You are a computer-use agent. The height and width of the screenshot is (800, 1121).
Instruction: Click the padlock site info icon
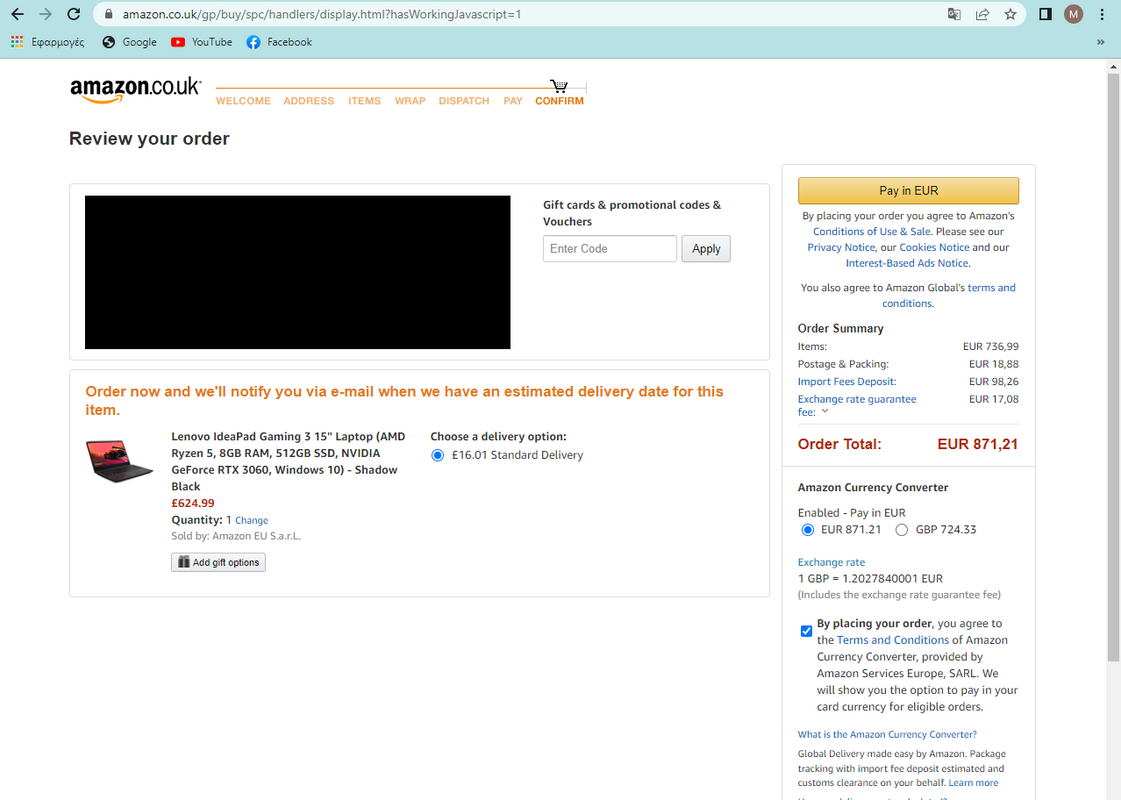coord(109,14)
